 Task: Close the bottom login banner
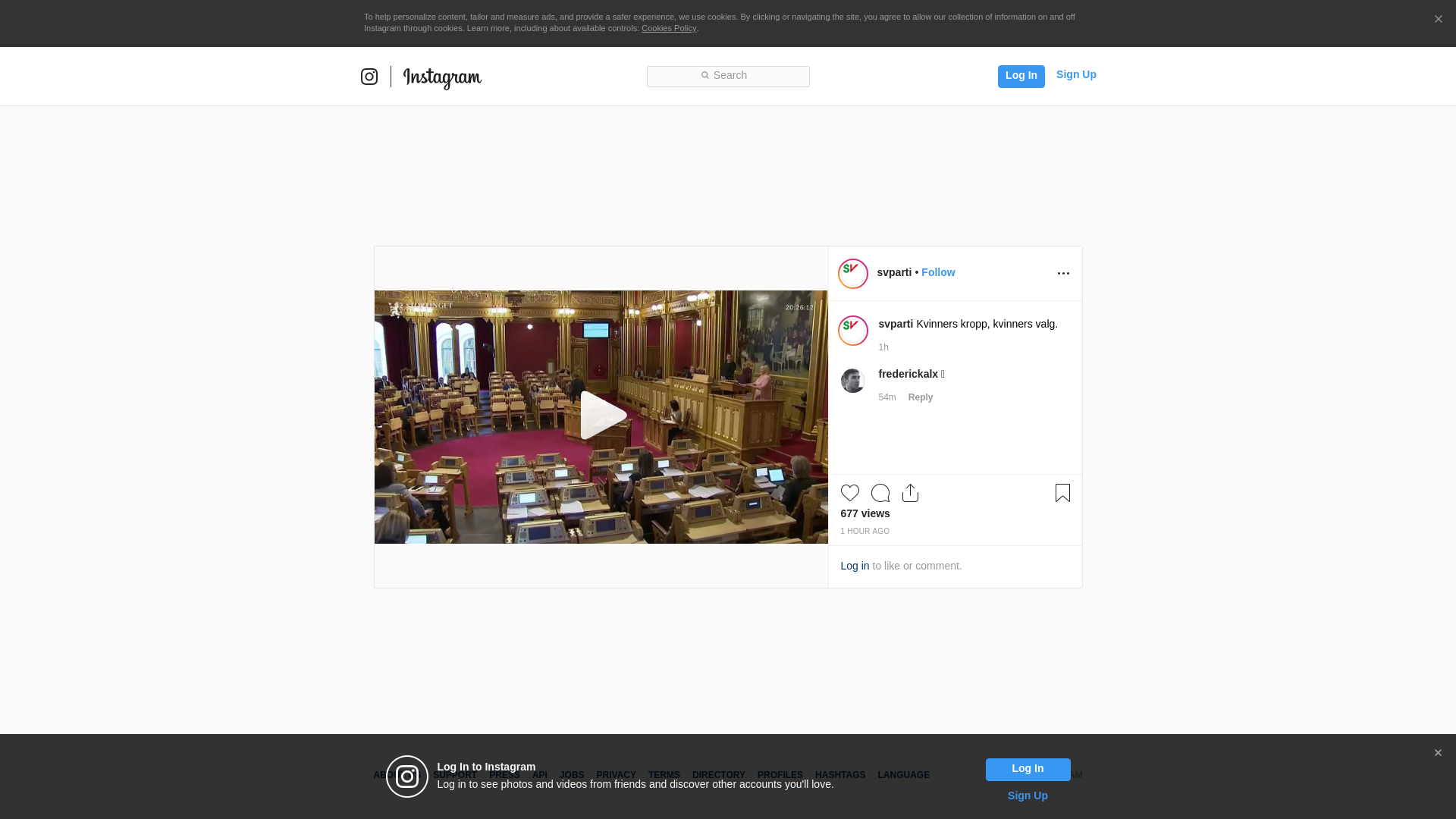pos(1438,753)
